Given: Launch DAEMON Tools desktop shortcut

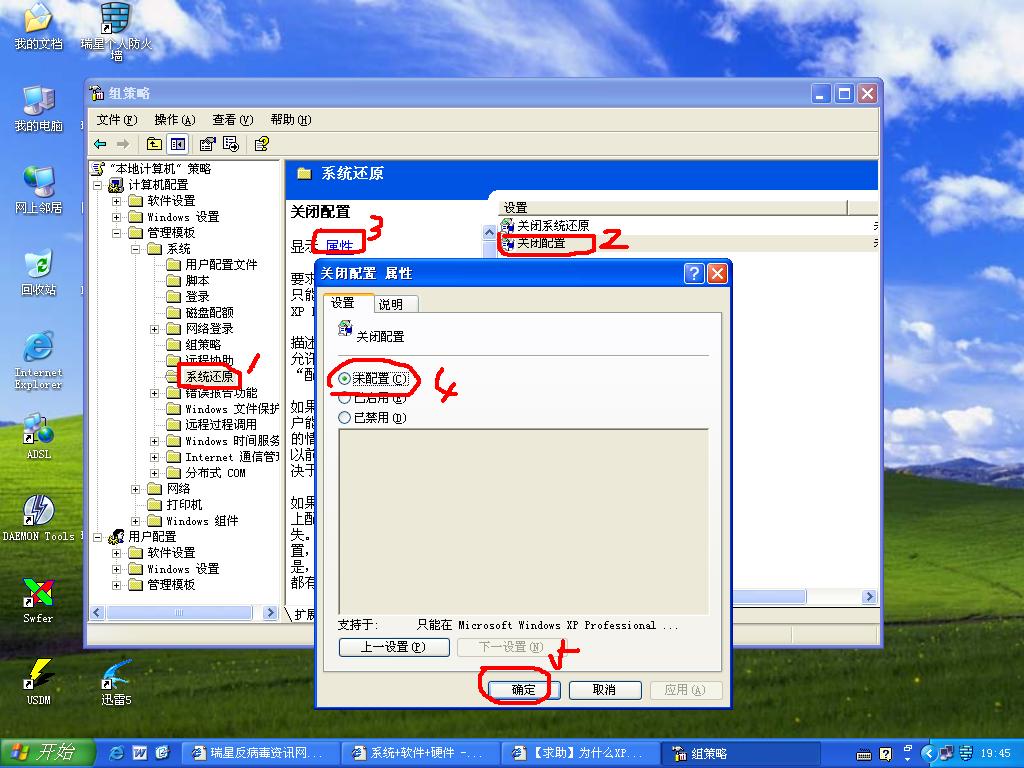Looking at the screenshot, I should click(x=38, y=519).
